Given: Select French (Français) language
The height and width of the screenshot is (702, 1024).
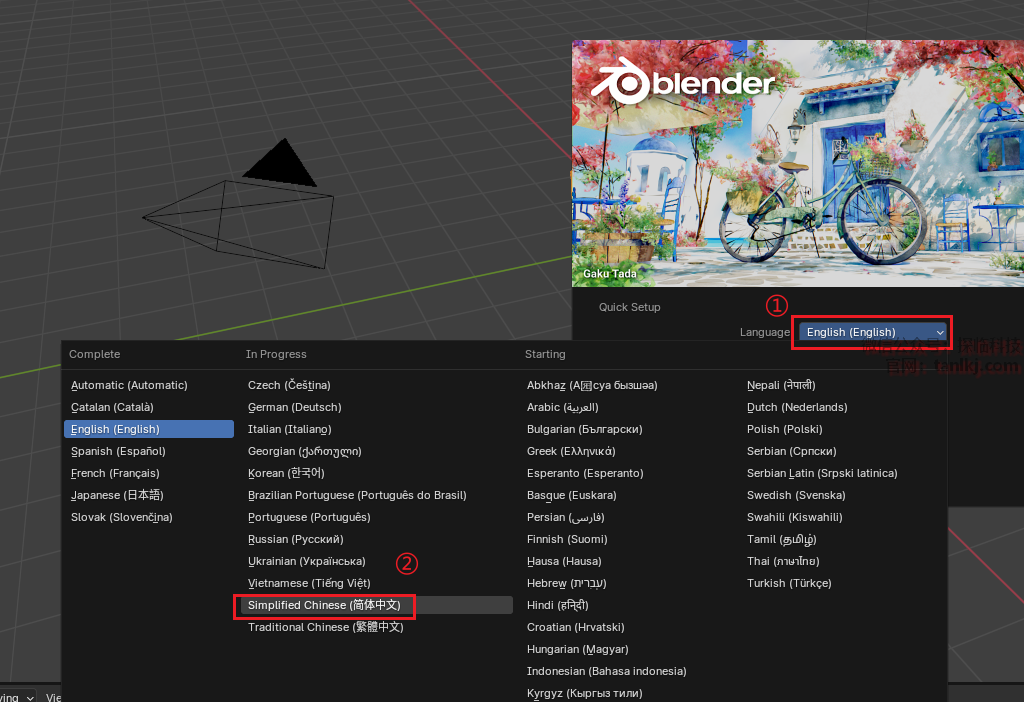Looking at the screenshot, I should (x=115, y=473).
